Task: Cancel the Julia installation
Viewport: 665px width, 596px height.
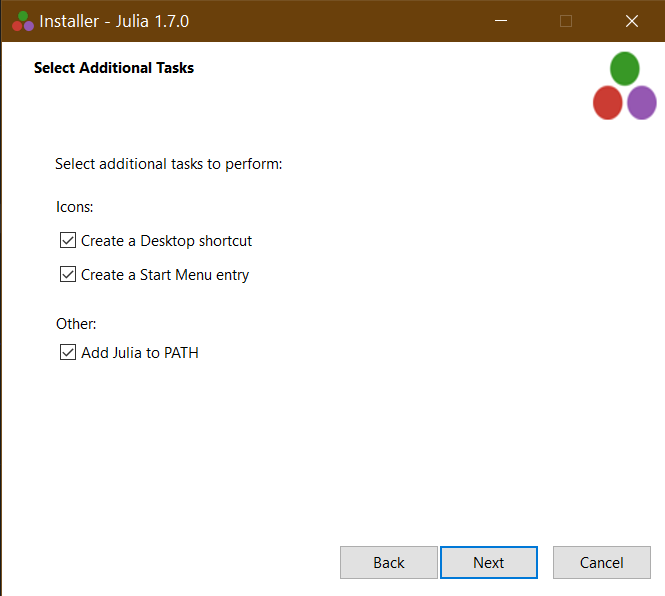Action: click(601, 563)
